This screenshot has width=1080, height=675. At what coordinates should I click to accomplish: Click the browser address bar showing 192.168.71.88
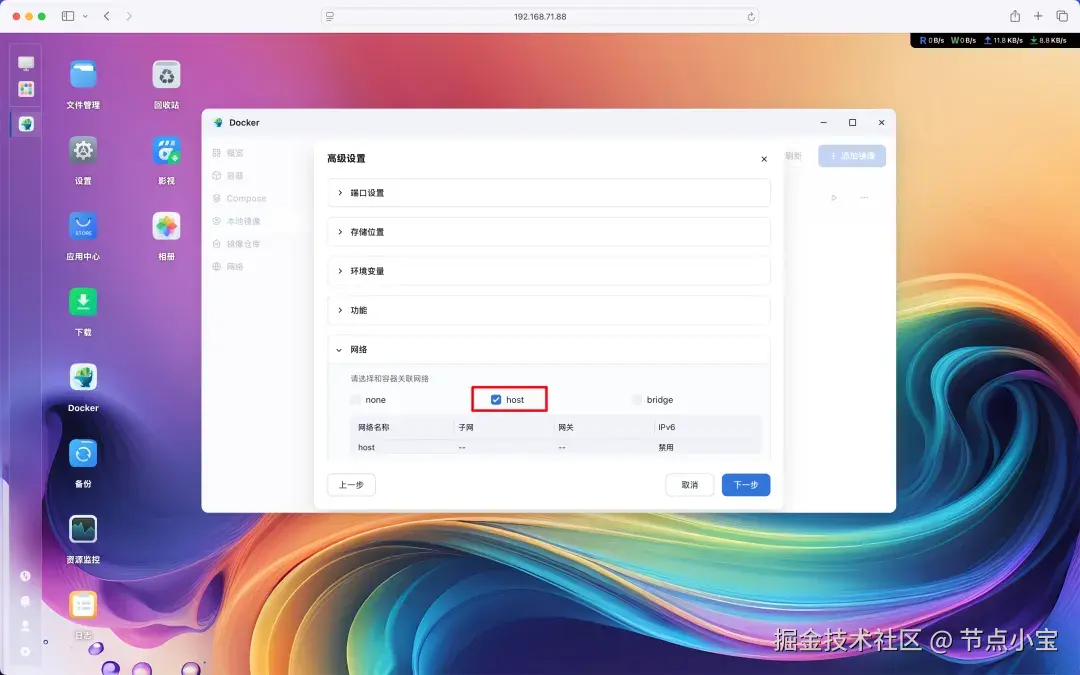(540, 16)
